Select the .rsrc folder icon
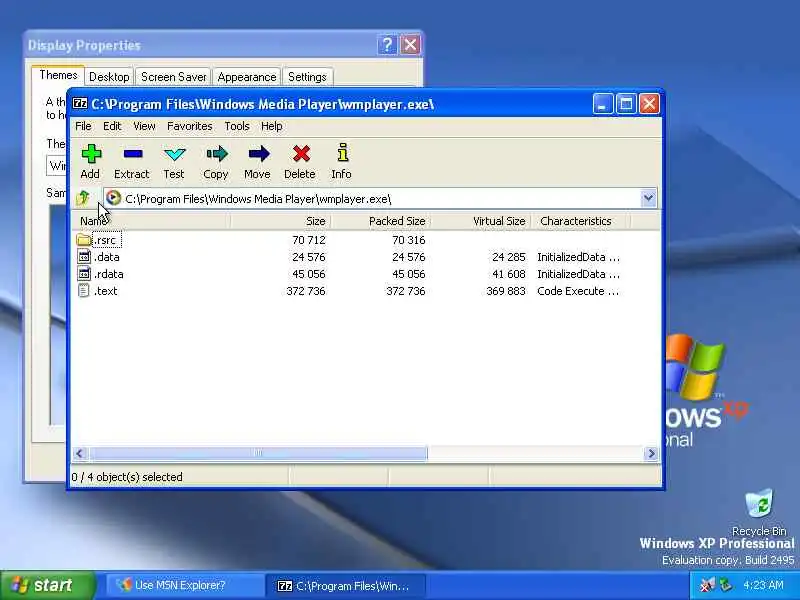The image size is (800, 600). 84,239
